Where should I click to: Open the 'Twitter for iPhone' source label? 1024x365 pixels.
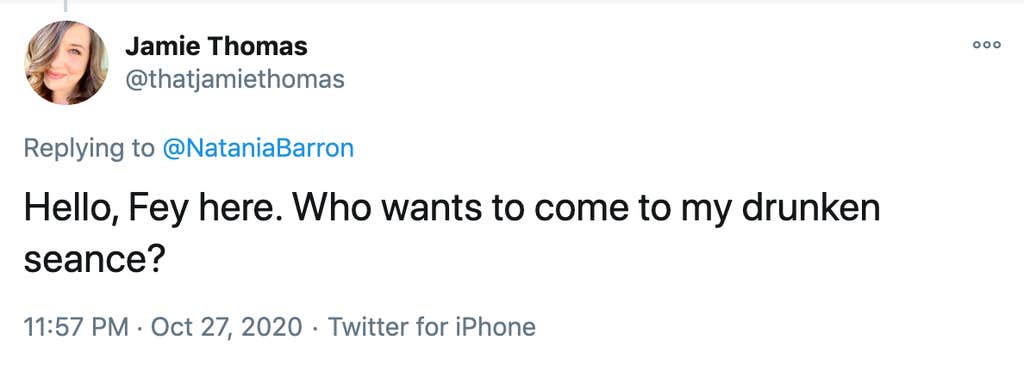pos(432,326)
